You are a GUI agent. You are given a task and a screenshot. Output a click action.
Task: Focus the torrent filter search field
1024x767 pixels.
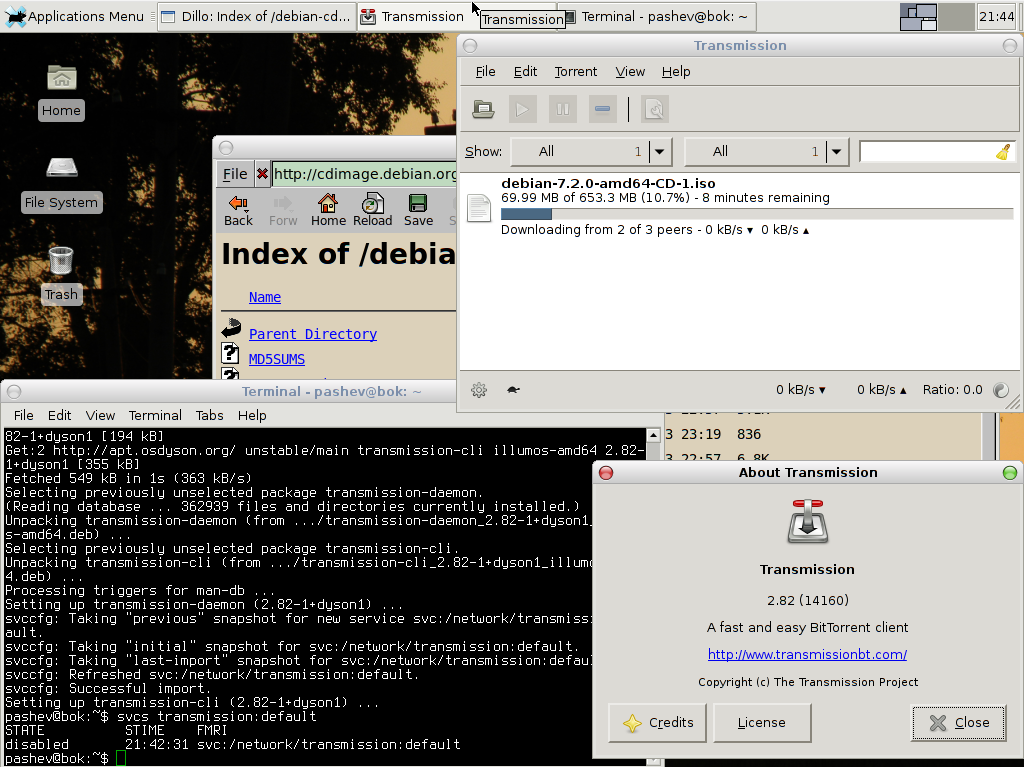coord(928,152)
